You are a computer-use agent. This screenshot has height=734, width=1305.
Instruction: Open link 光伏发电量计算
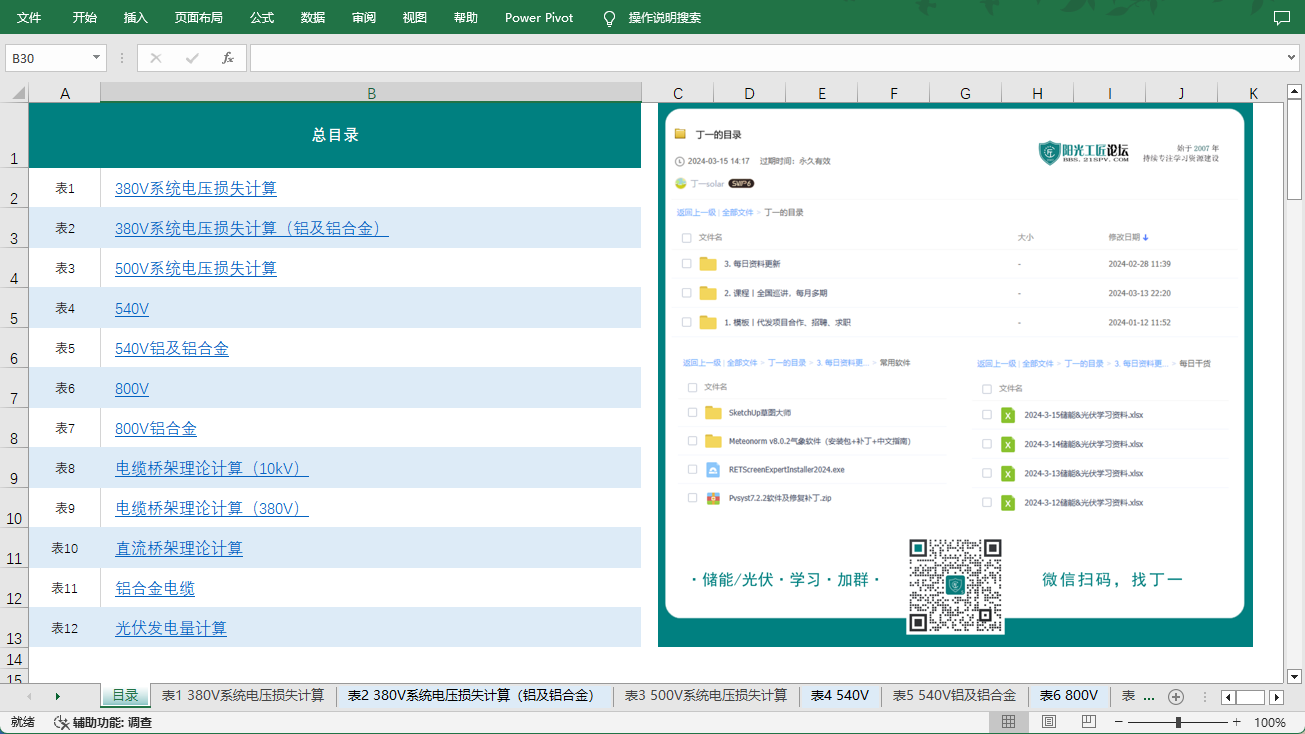(171, 628)
